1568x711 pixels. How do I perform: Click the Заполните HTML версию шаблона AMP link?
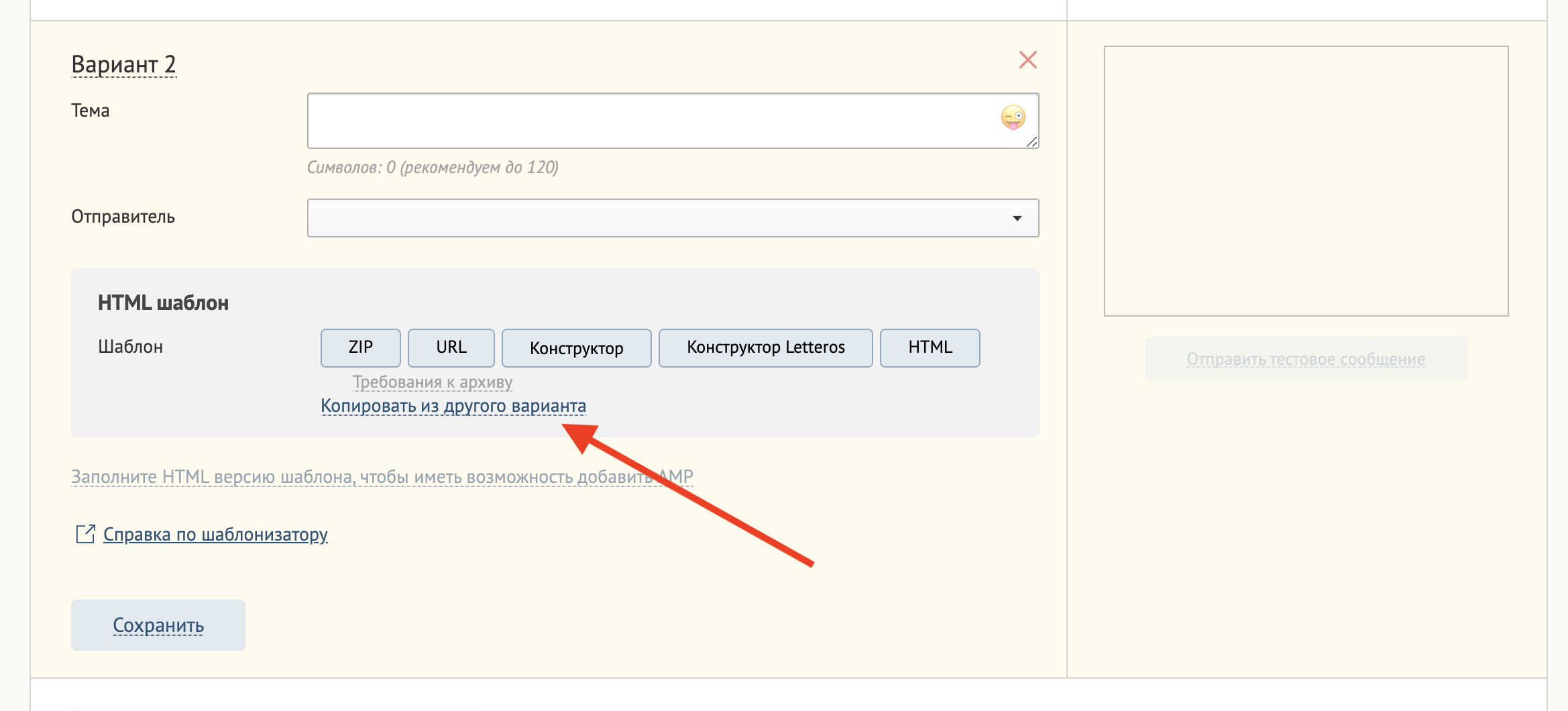click(382, 477)
